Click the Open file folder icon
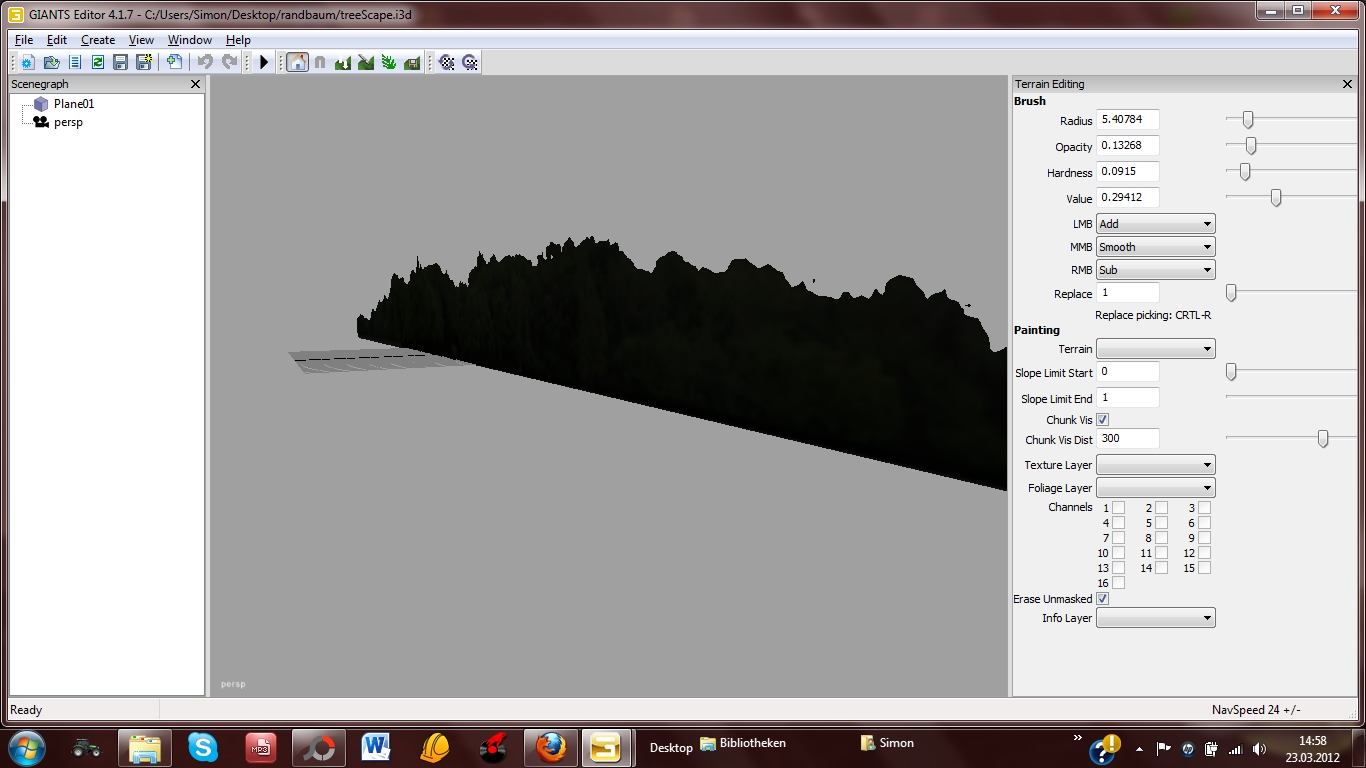This screenshot has height=768, width=1366. pos(51,62)
